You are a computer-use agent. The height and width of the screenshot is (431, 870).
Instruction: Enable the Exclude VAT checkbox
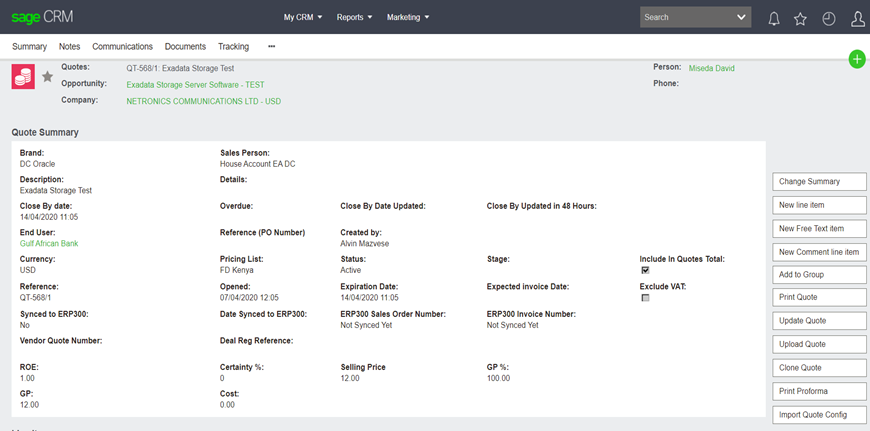coord(645,298)
